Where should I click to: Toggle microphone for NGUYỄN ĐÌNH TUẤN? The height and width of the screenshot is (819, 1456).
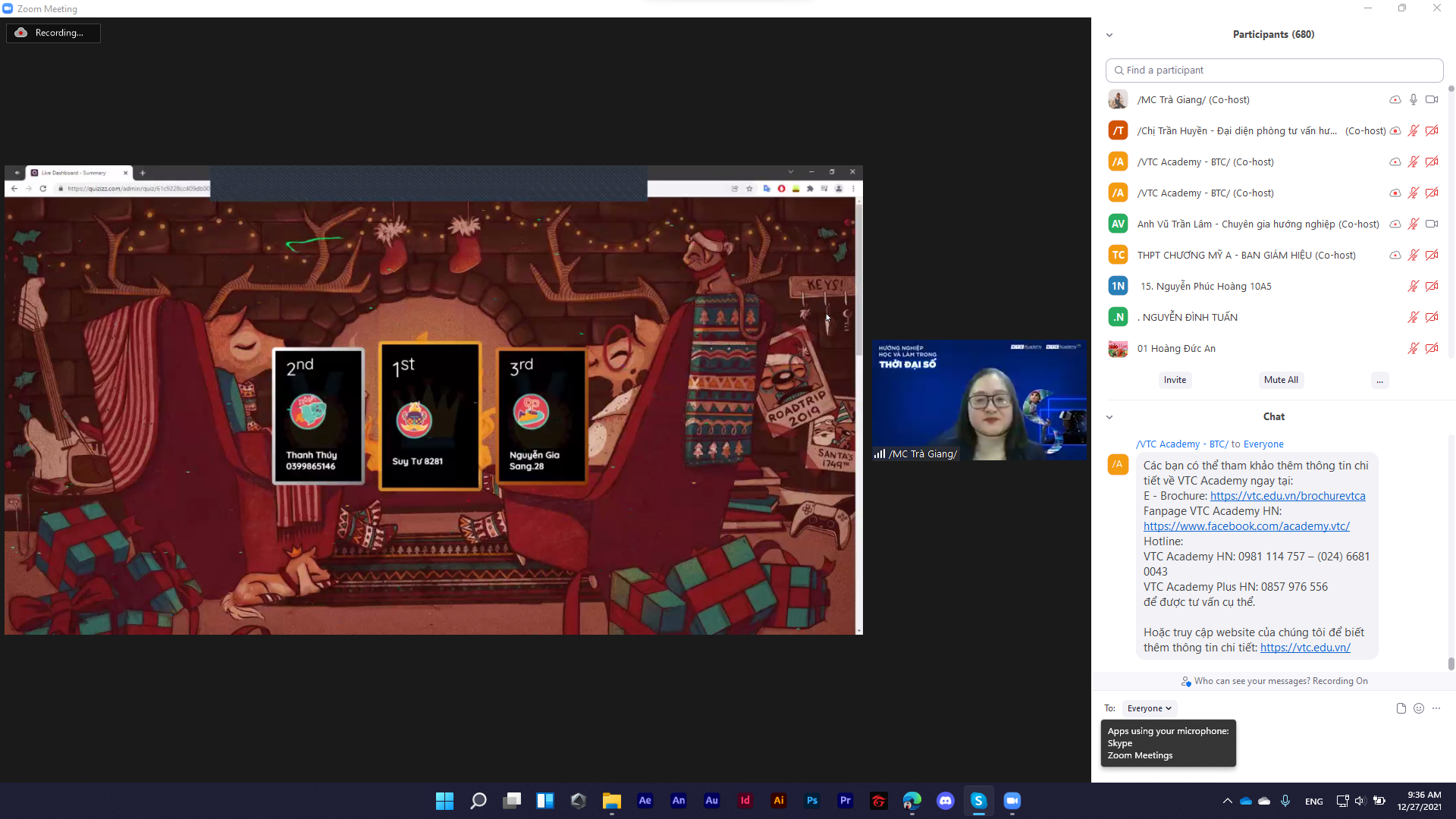coord(1414,317)
